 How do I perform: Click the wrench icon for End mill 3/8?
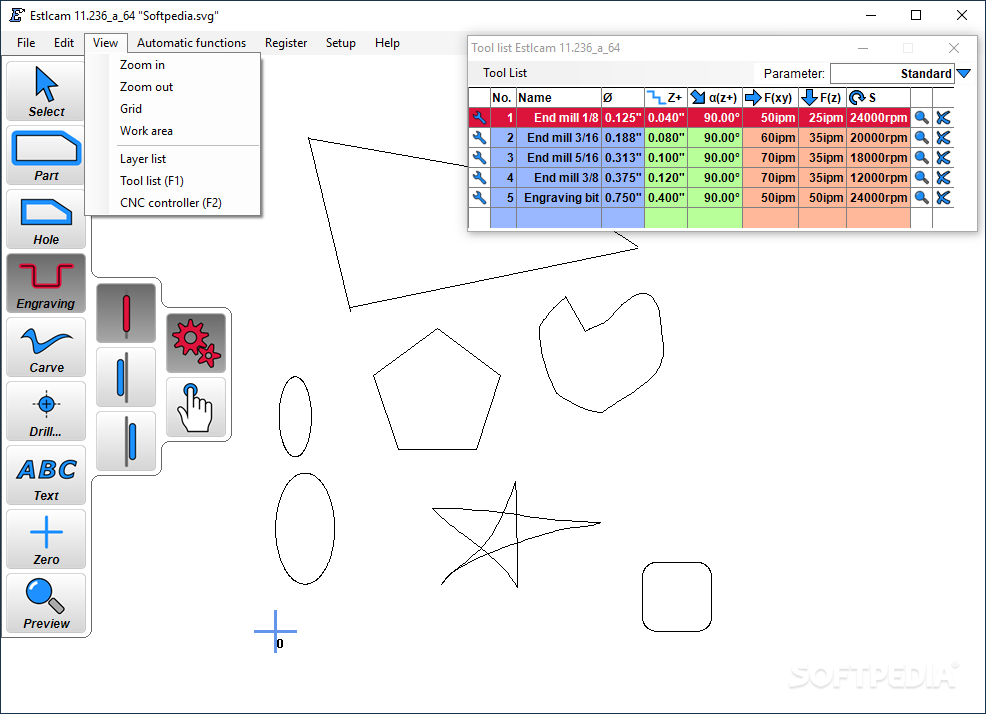479,177
